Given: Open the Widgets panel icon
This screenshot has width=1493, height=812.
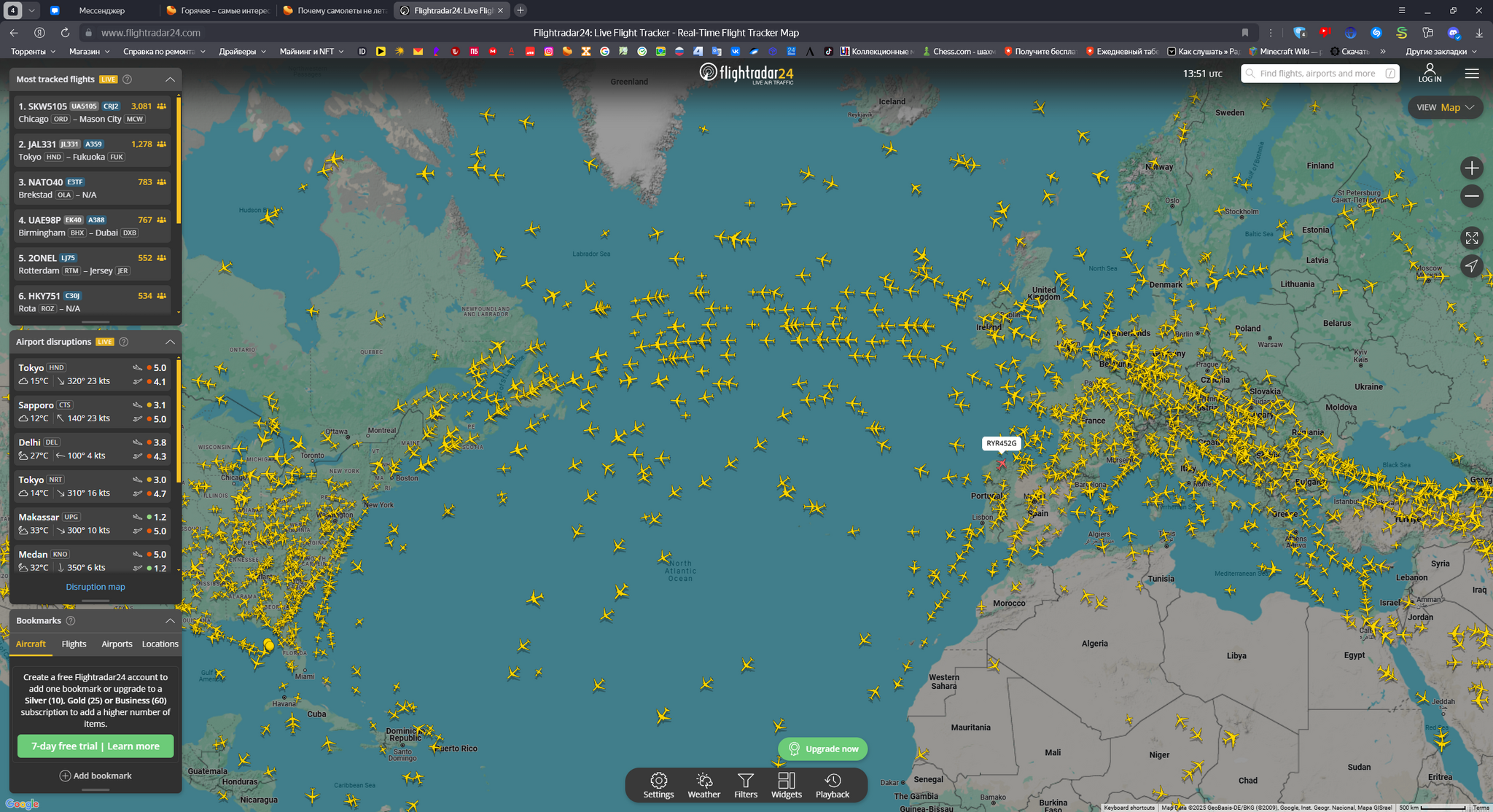Looking at the screenshot, I should coord(786,785).
